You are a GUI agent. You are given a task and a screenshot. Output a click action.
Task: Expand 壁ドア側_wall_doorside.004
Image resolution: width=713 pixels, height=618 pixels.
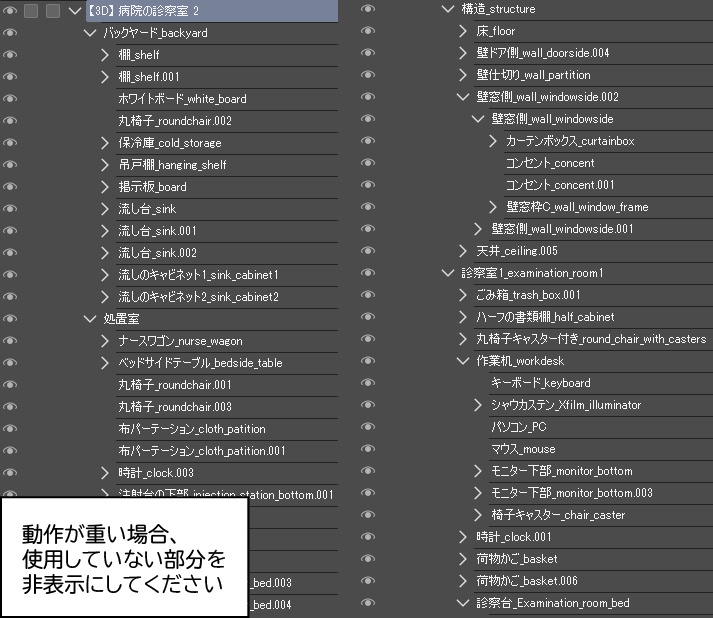pos(463,53)
